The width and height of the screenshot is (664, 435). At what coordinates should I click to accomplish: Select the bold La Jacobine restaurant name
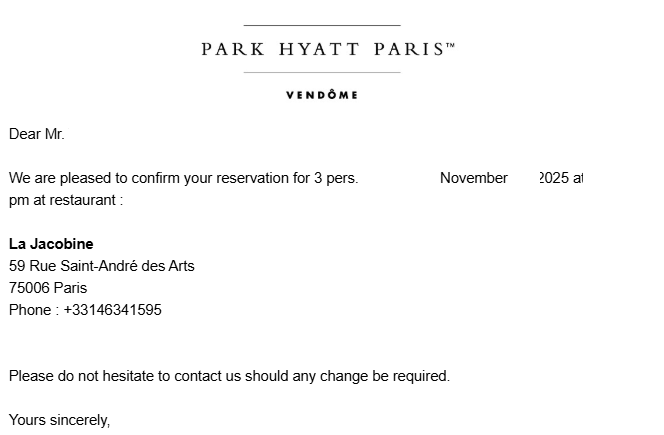coord(51,244)
